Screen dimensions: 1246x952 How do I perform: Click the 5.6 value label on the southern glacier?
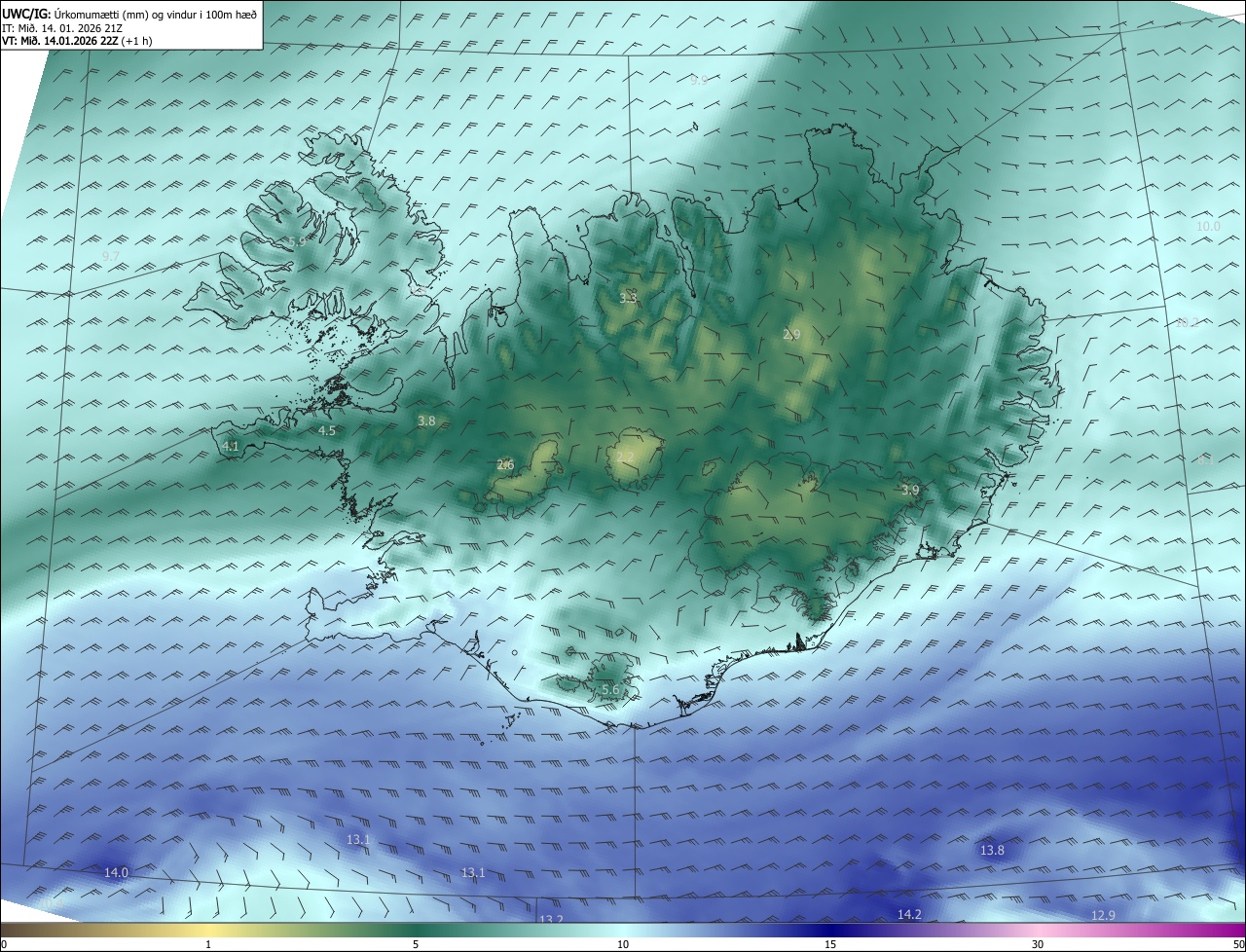point(610,689)
